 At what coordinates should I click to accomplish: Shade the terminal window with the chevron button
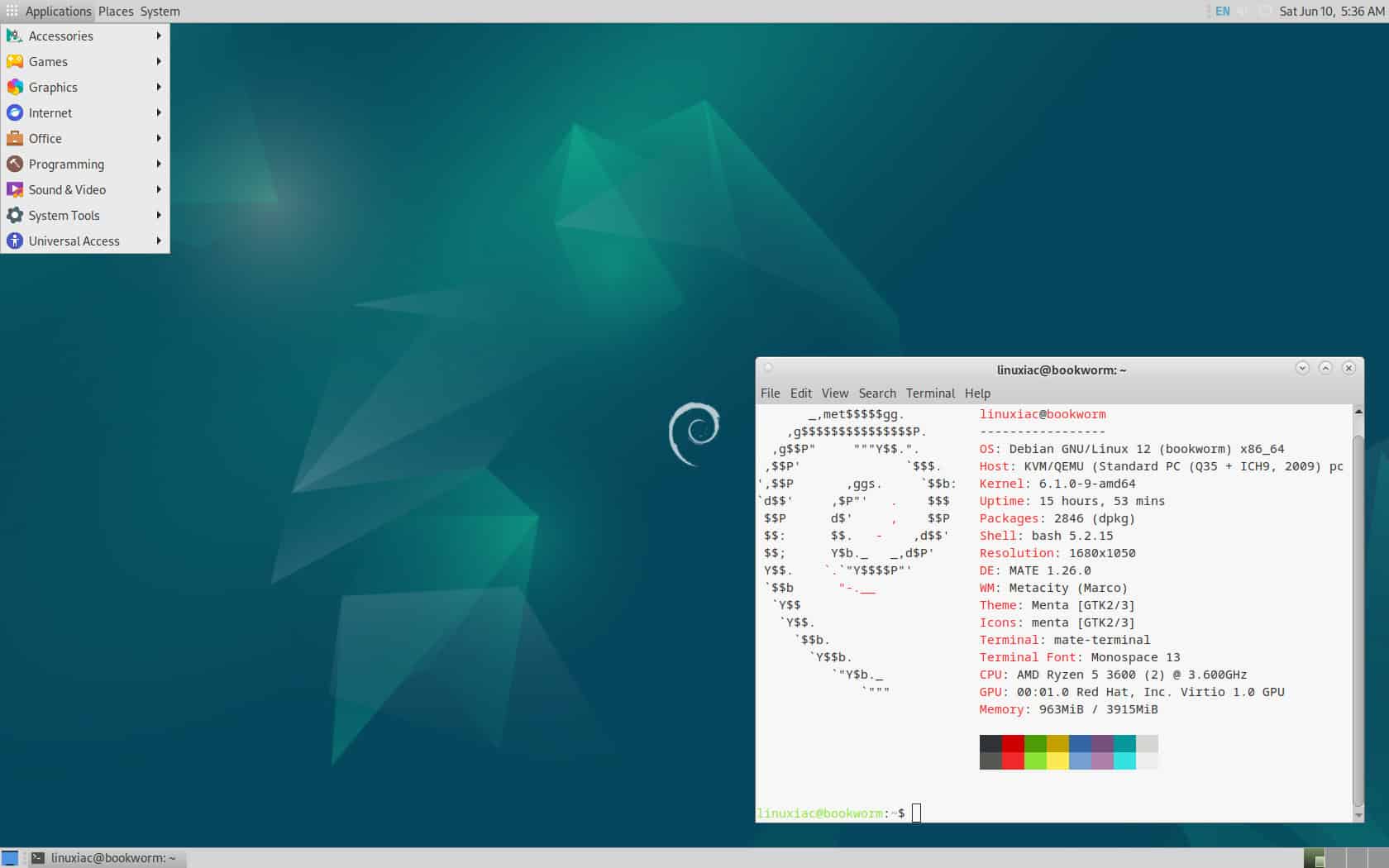pos(1302,369)
